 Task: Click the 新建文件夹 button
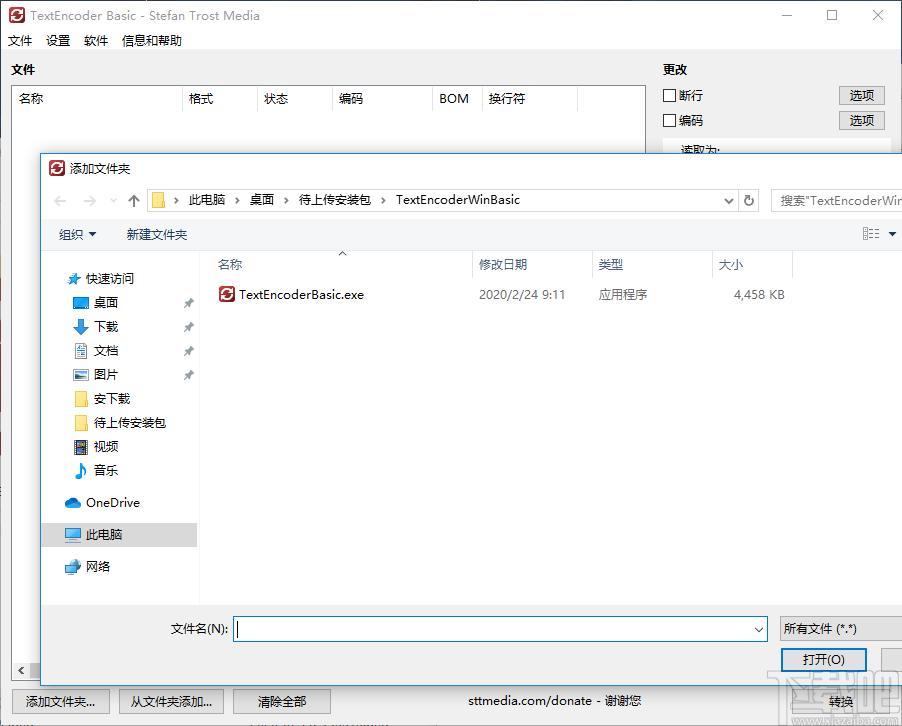pos(157,234)
